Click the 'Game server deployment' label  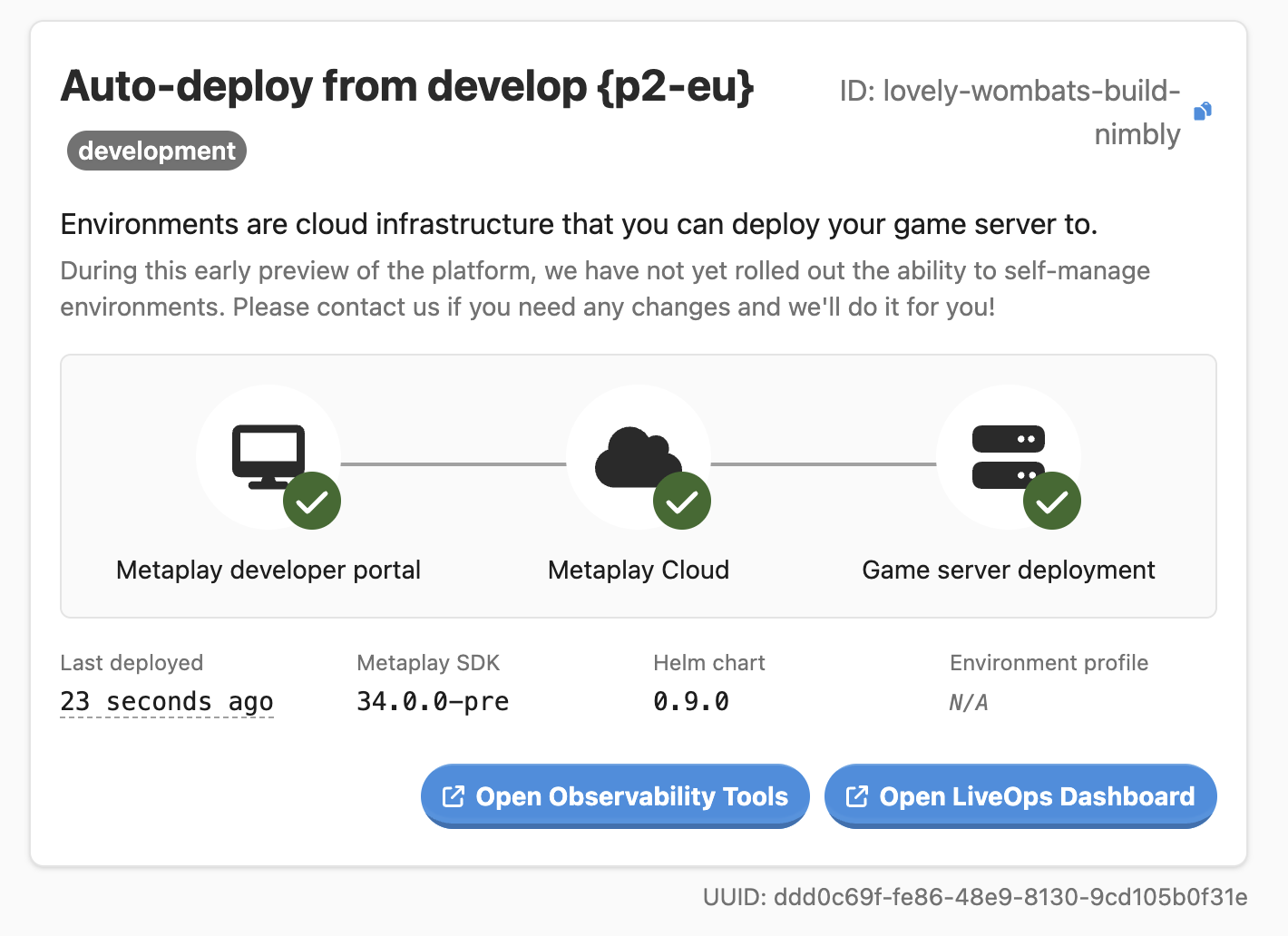tap(1009, 570)
